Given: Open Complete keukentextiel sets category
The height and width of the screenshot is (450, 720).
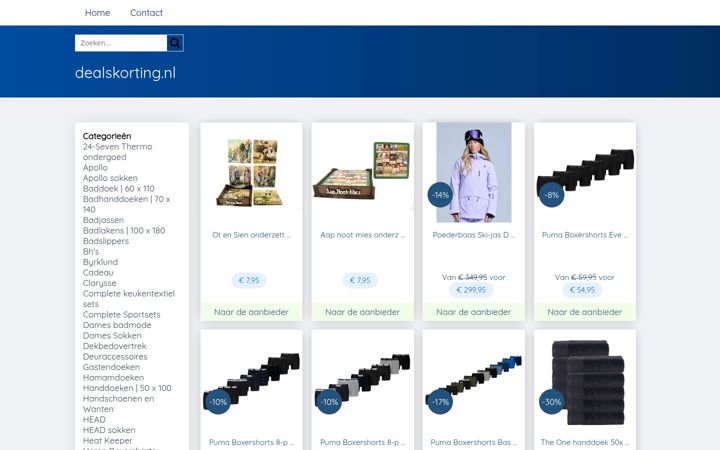Looking at the screenshot, I should [129, 299].
